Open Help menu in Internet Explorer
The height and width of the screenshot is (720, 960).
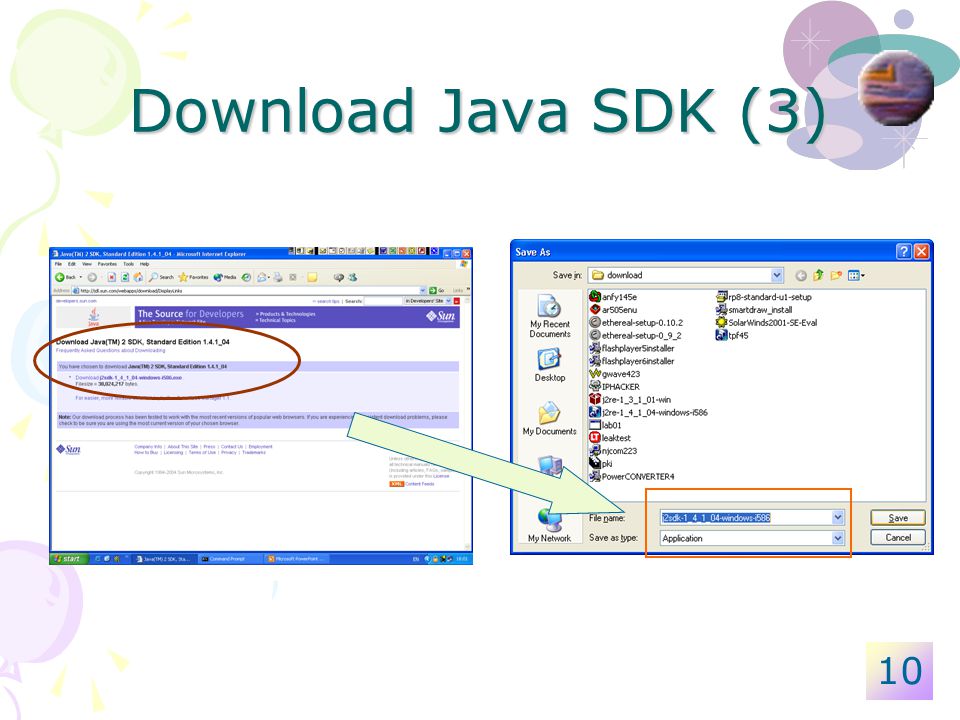[144, 264]
